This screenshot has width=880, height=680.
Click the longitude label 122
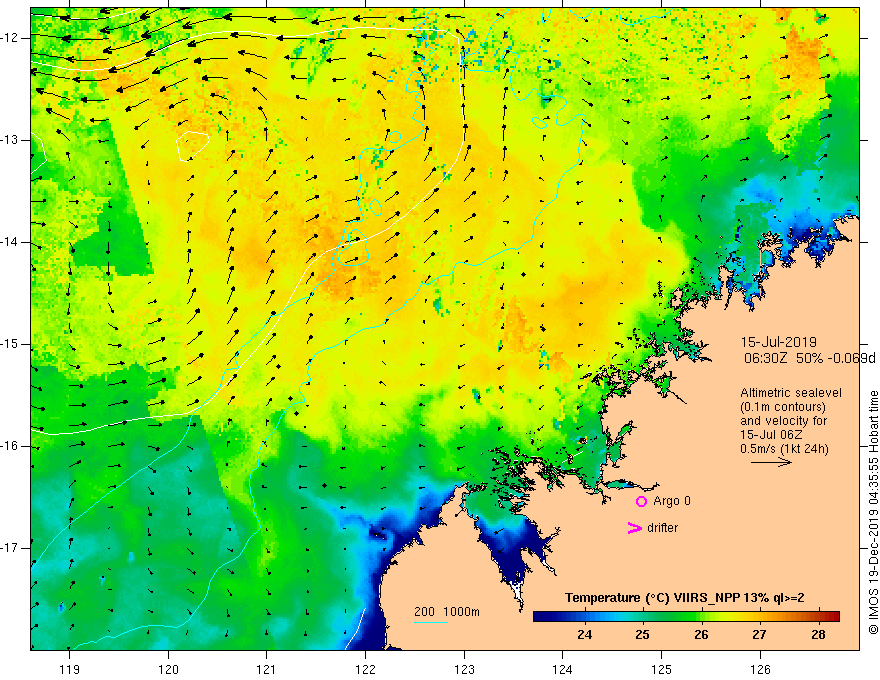pos(365,669)
